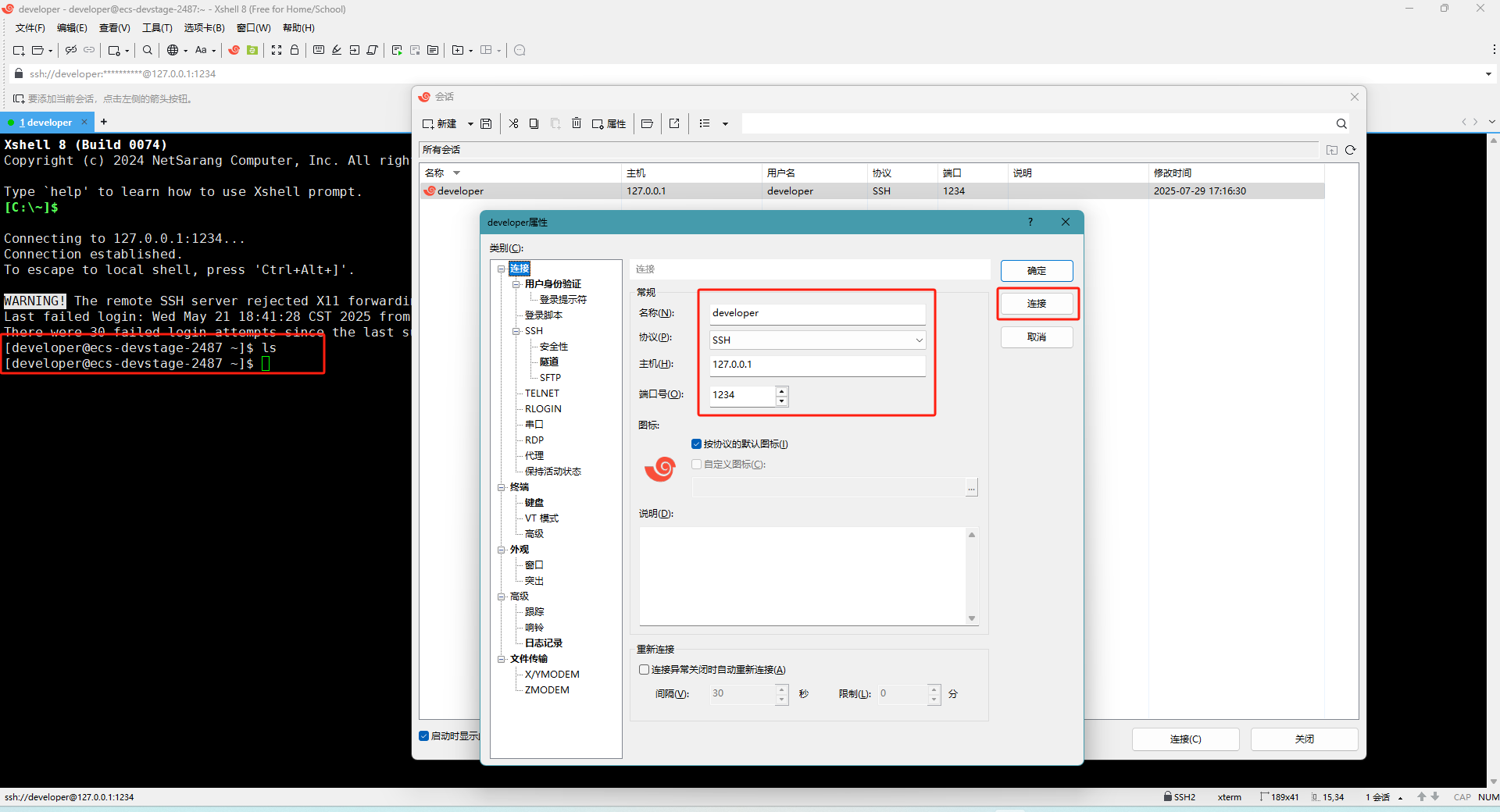The height and width of the screenshot is (812, 1500).
Task: Collapse the 连接 tree node
Action: (502, 269)
